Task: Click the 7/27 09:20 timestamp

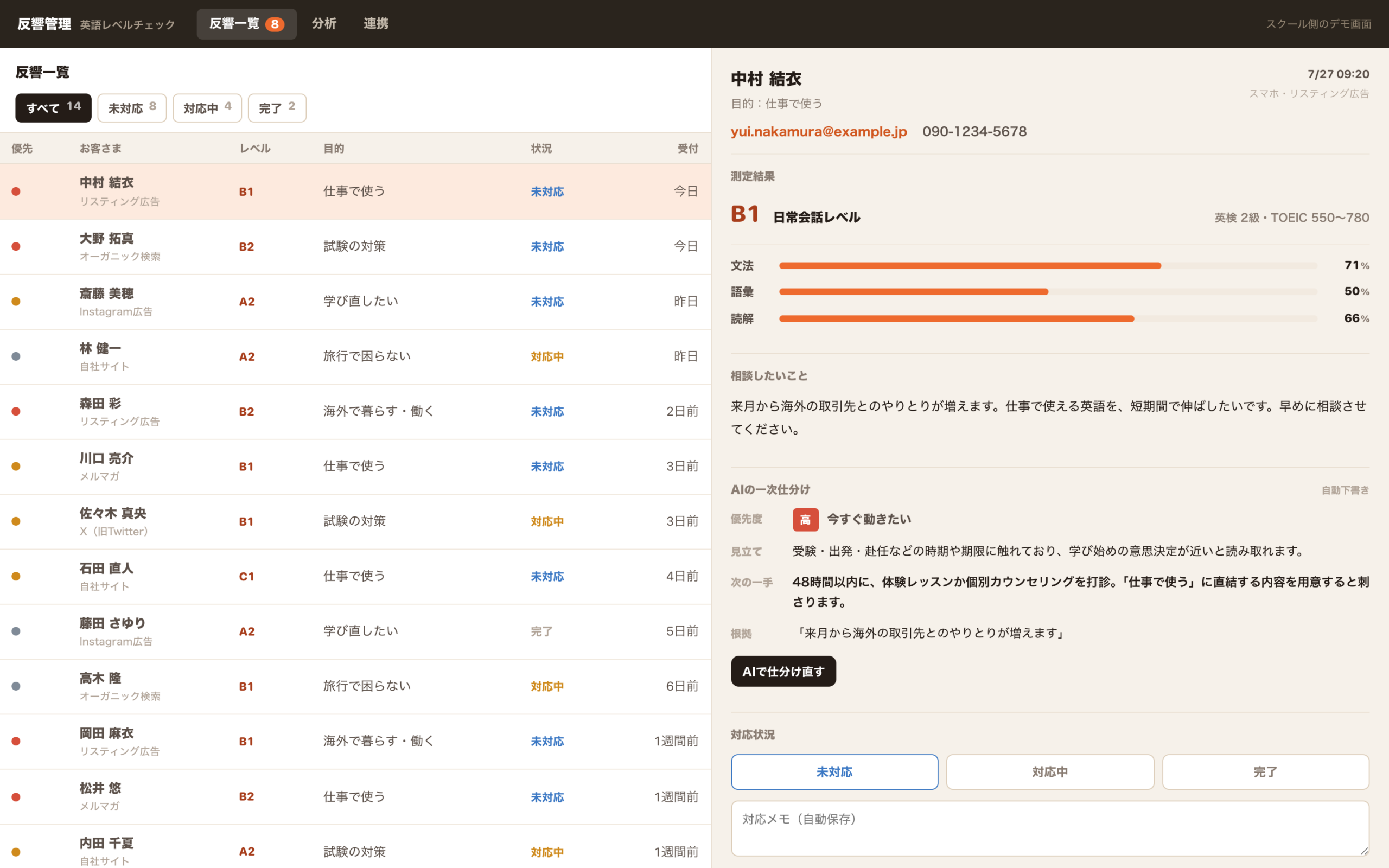Action: click(x=1338, y=74)
